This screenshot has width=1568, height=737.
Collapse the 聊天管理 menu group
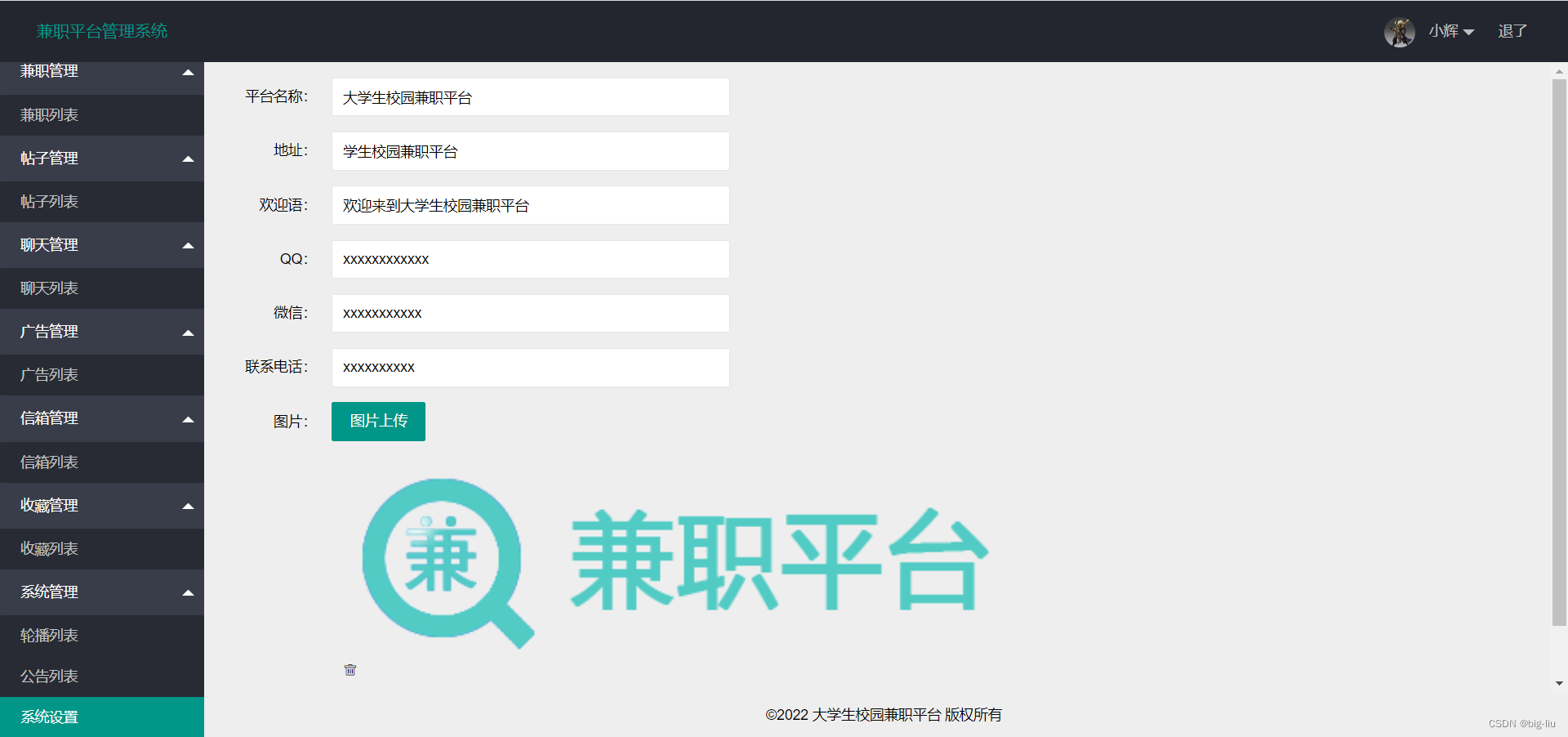pos(102,245)
